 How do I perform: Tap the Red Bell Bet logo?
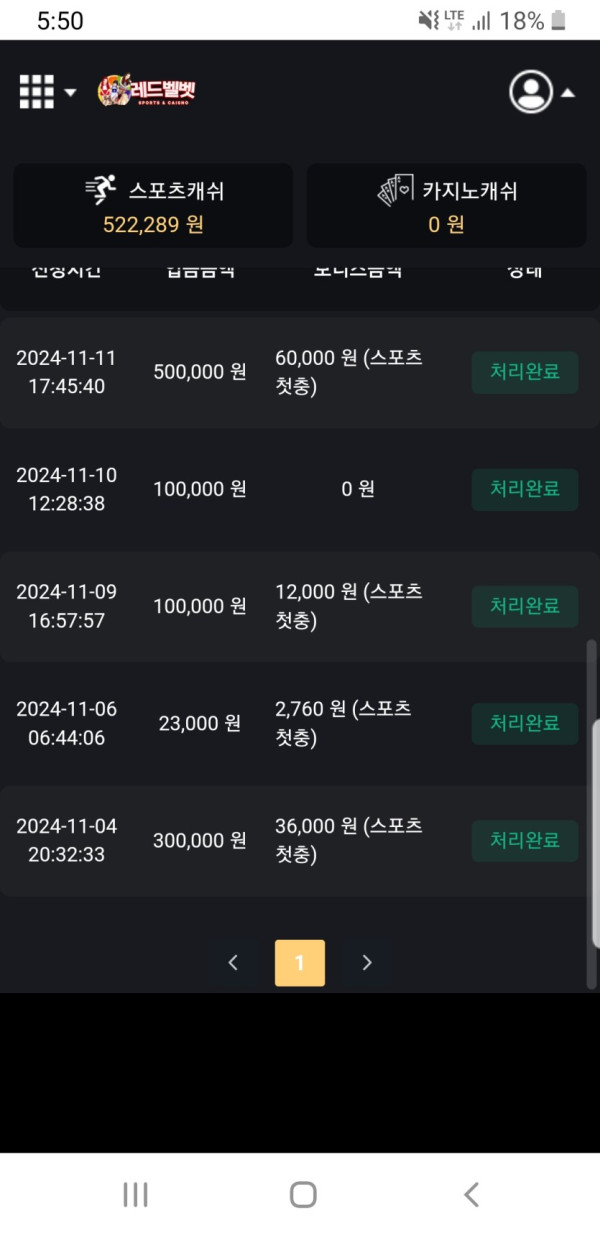pos(146,92)
